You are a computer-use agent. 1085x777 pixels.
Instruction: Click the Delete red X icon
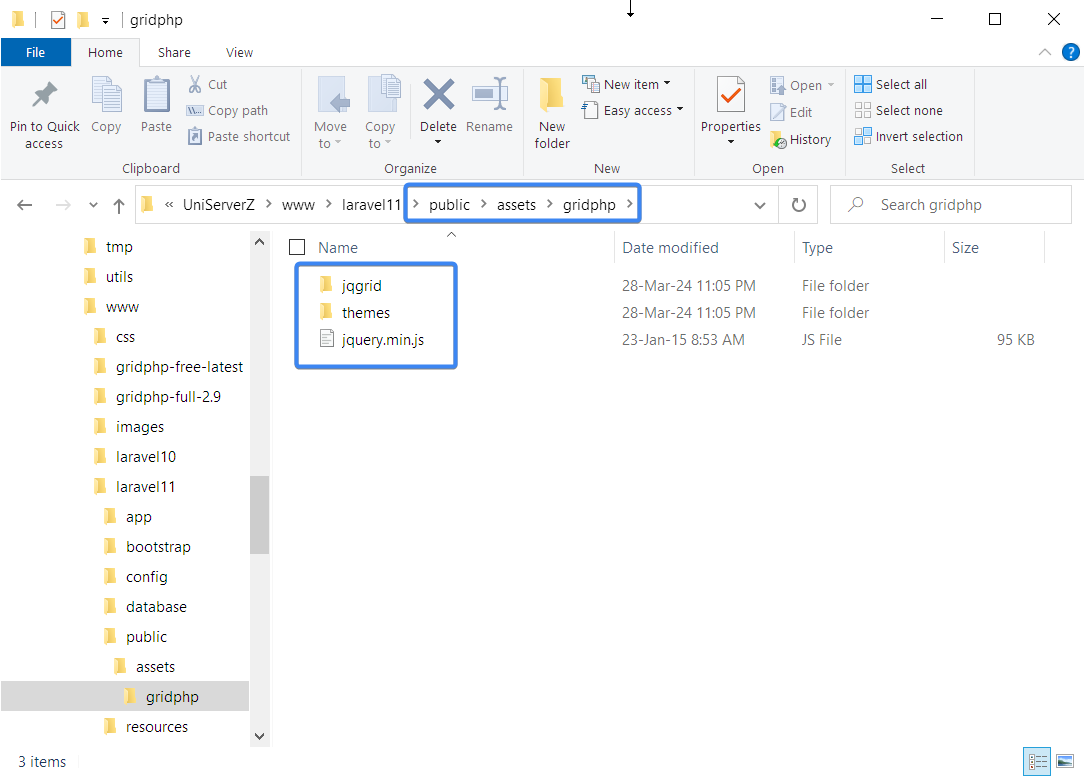click(x=438, y=96)
